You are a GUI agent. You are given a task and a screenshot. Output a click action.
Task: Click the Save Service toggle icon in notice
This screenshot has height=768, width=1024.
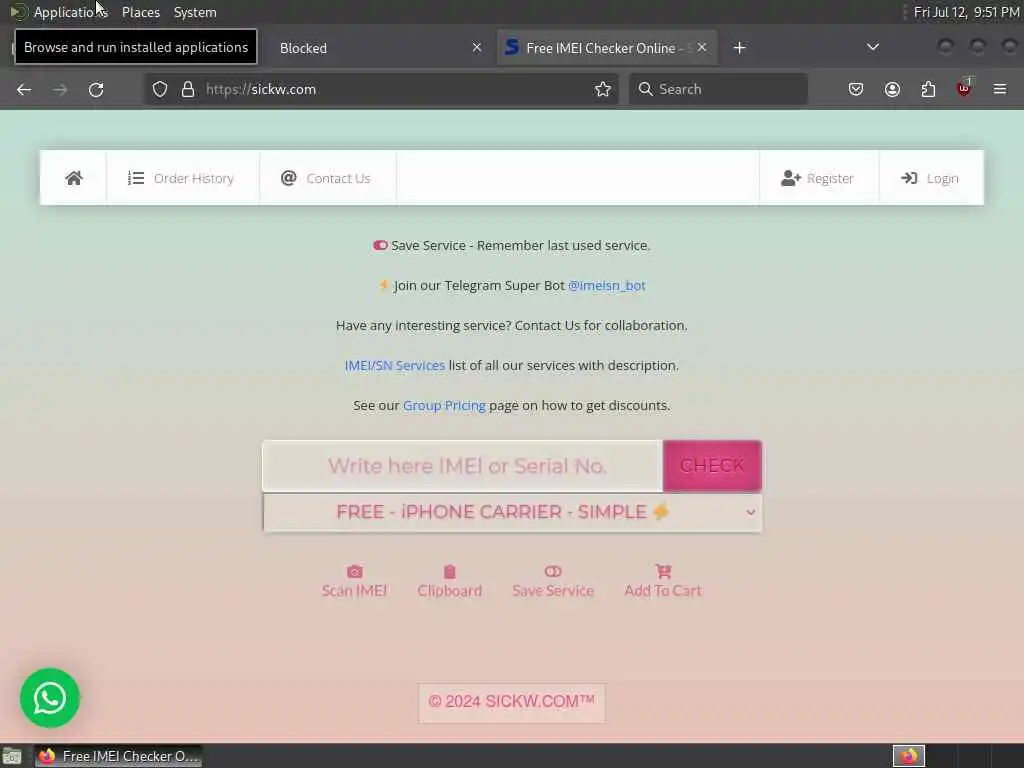(380, 246)
